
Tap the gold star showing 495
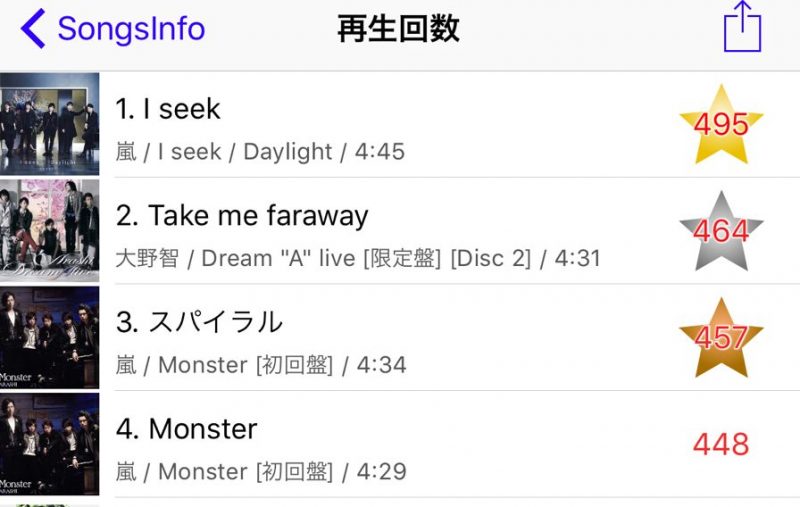pyautogui.click(x=721, y=124)
